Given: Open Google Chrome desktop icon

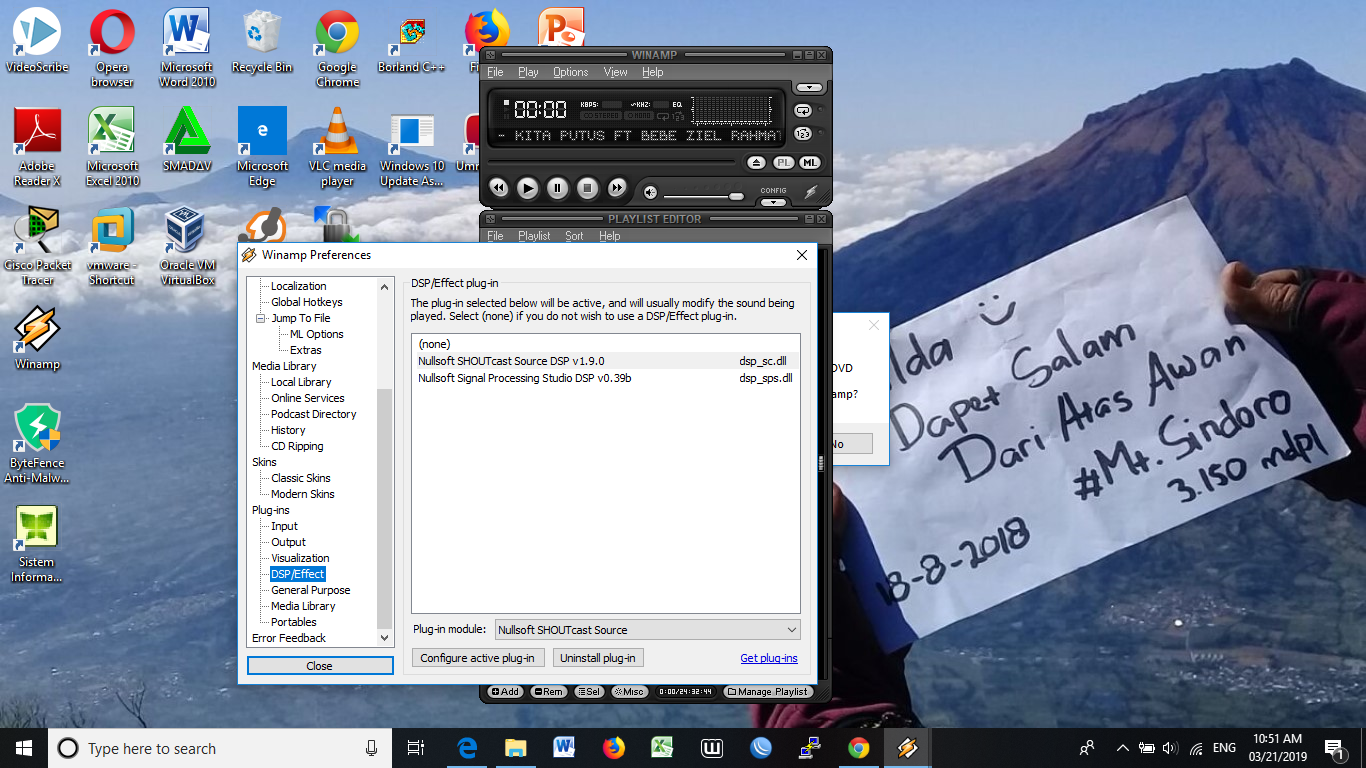Looking at the screenshot, I should click(337, 47).
